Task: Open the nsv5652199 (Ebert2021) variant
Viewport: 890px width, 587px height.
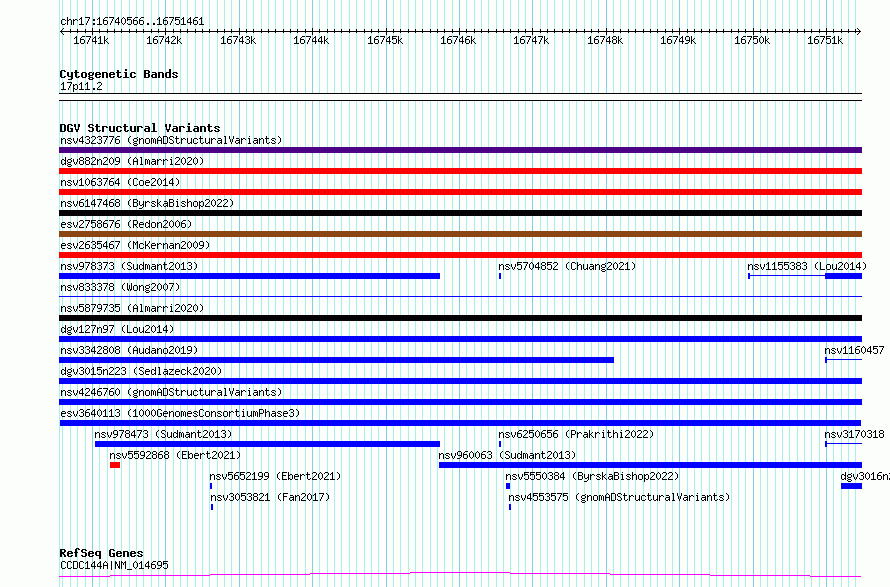Action: [275, 476]
